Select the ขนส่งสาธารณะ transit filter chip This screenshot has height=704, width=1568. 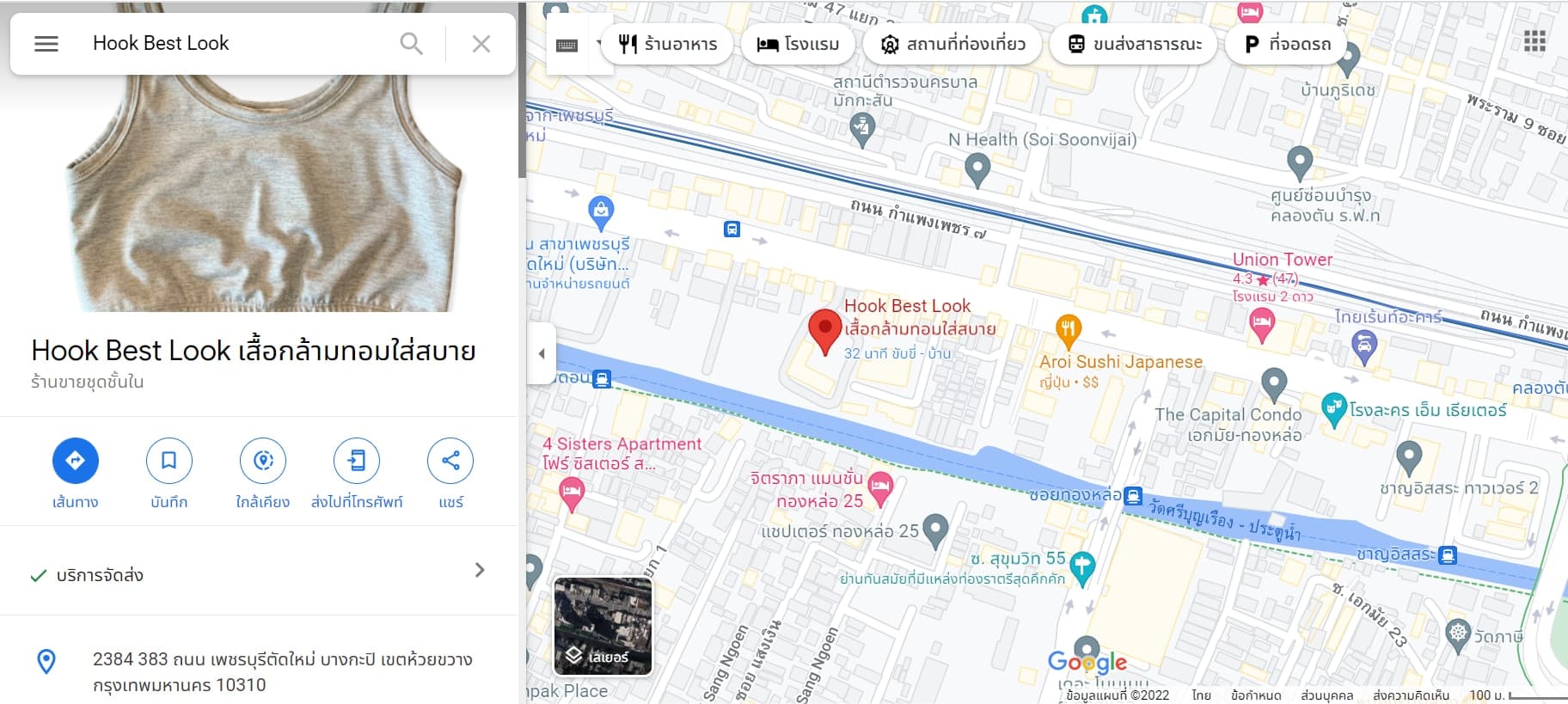(x=1134, y=44)
